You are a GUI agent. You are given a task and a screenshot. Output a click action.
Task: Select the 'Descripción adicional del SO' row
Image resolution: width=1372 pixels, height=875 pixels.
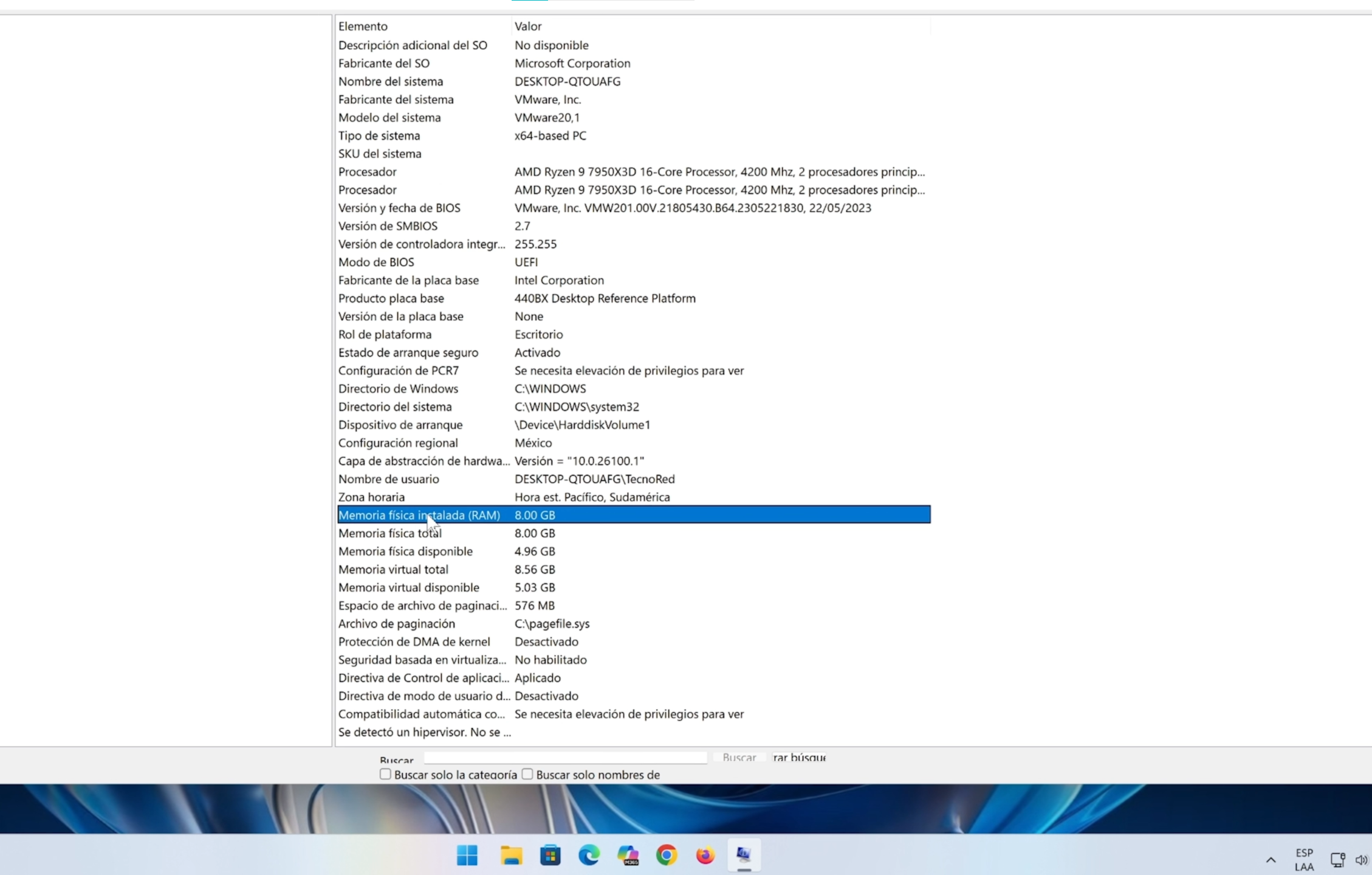(x=634, y=45)
